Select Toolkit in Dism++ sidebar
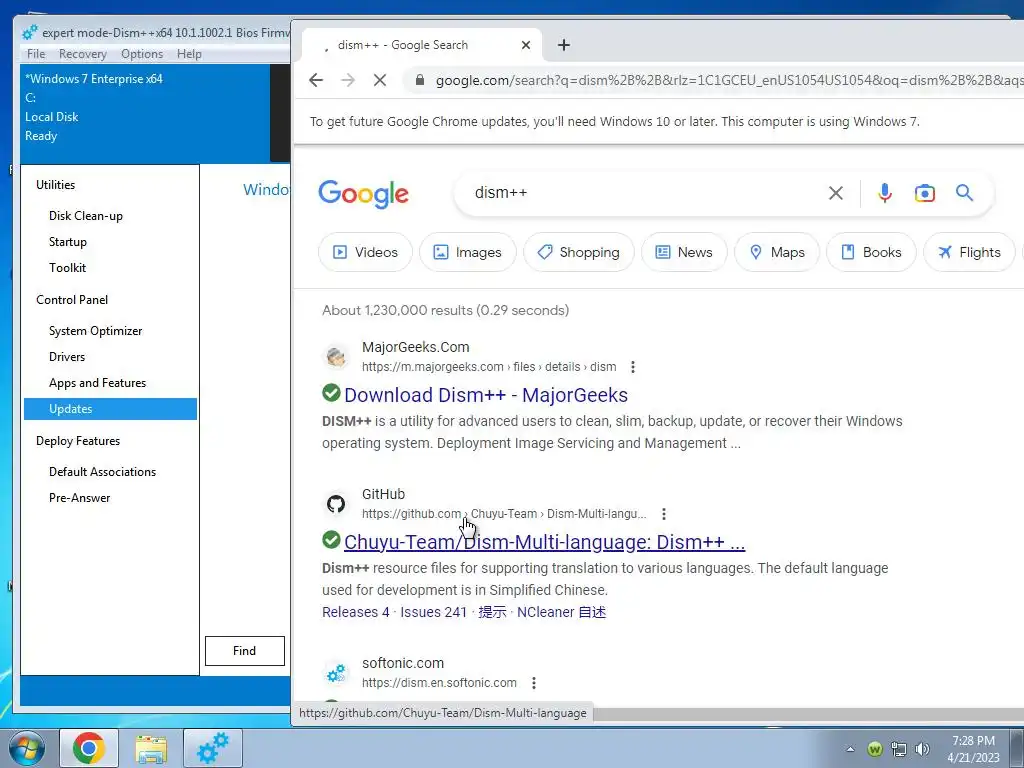1024x768 pixels. pos(67,268)
